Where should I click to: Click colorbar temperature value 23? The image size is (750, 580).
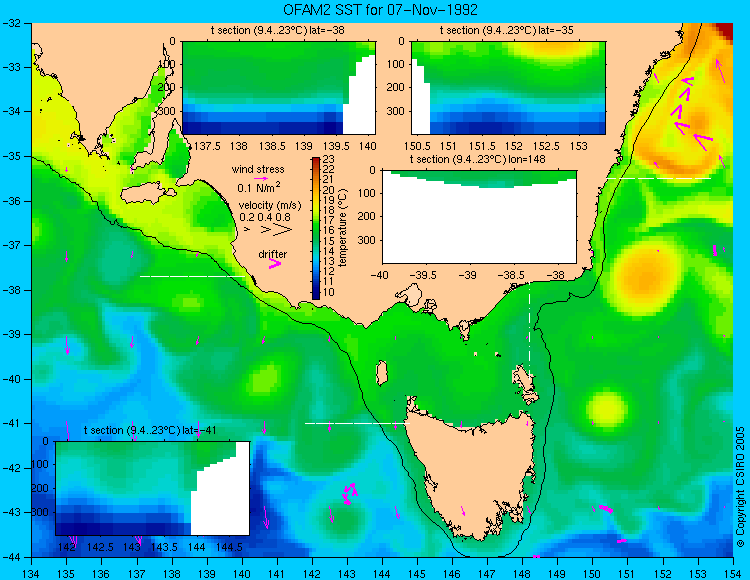click(329, 160)
